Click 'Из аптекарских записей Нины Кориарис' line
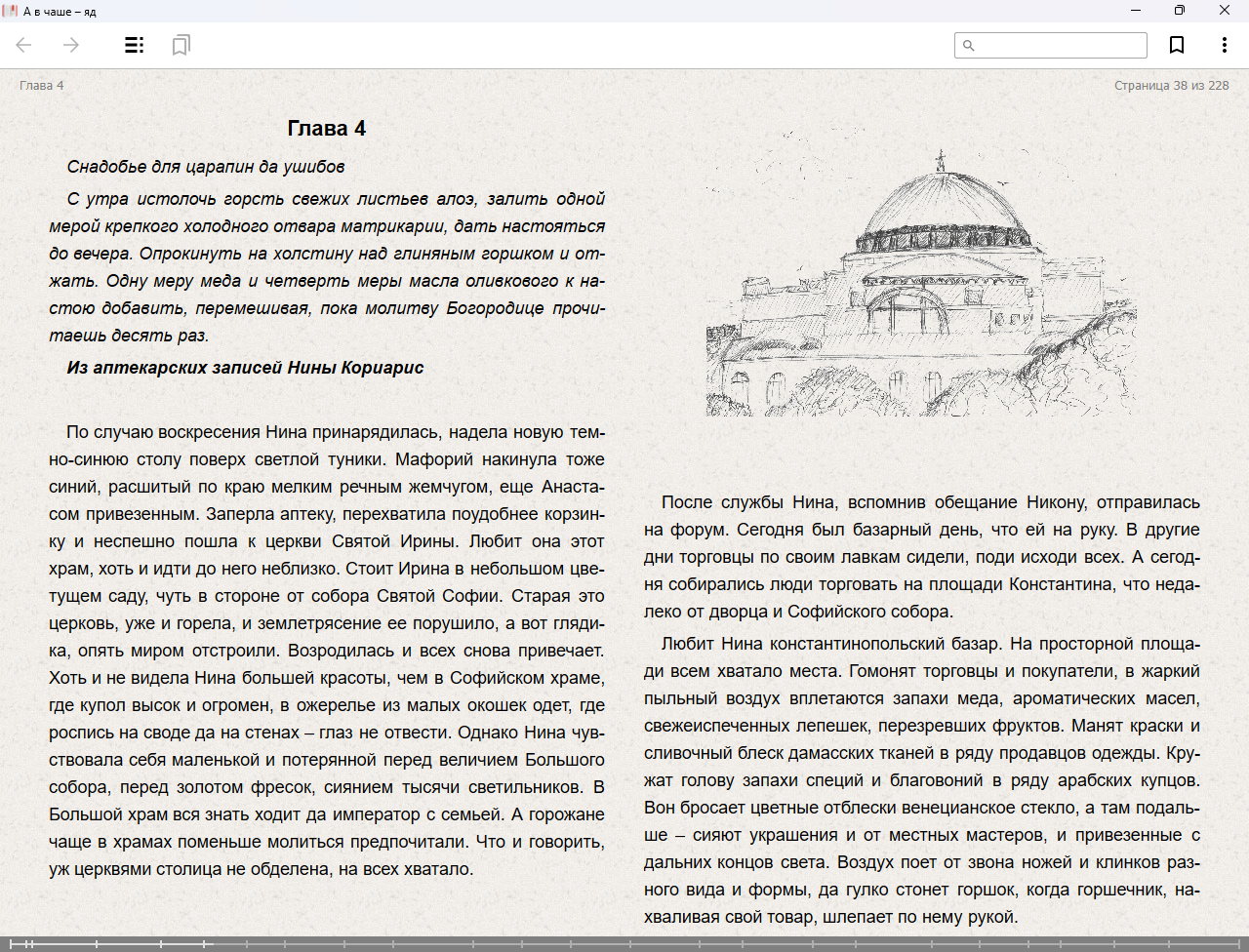The width and height of the screenshot is (1249, 952). (245, 368)
